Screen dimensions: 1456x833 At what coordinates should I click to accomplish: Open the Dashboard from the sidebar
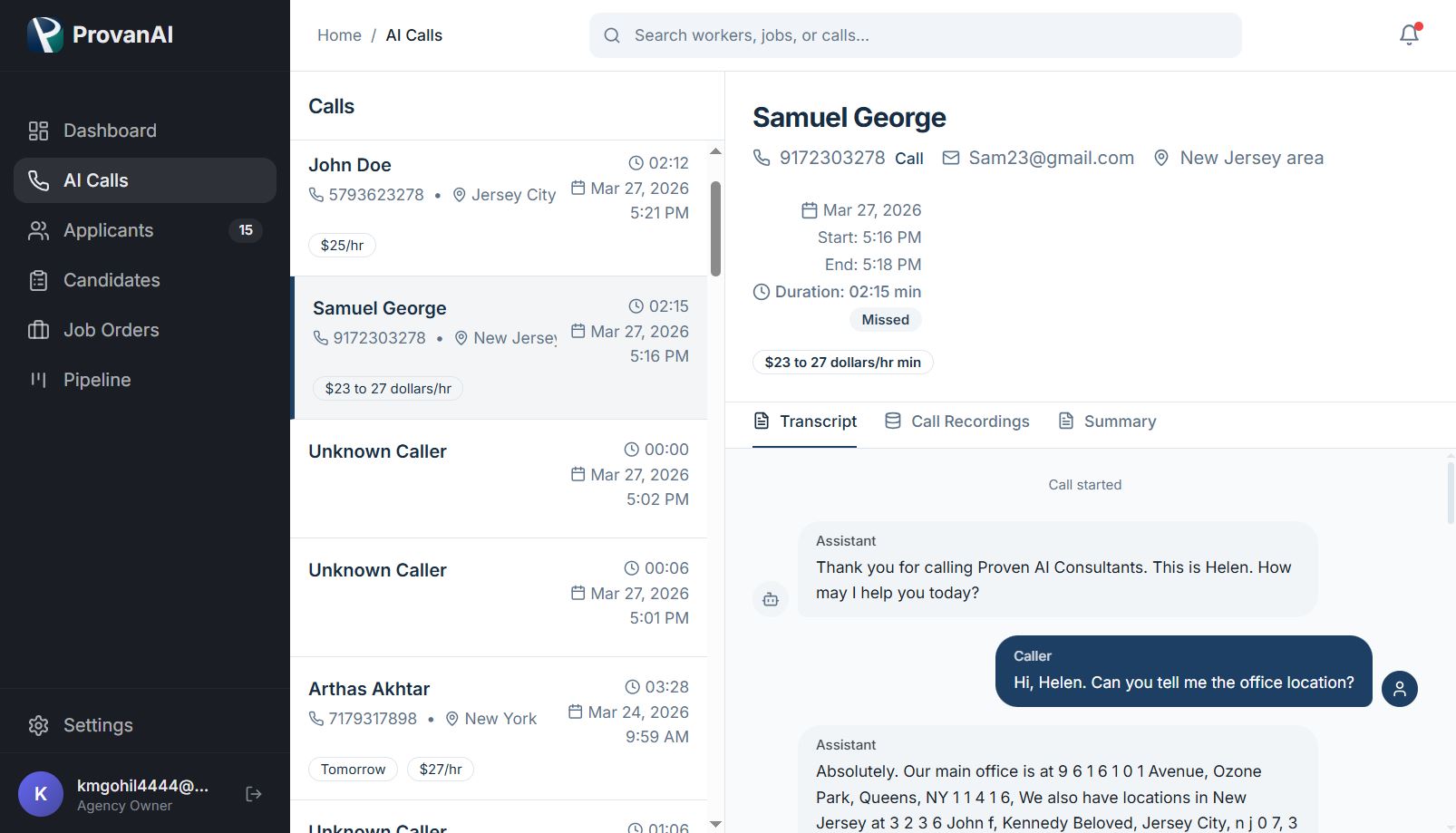tap(109, 131)
